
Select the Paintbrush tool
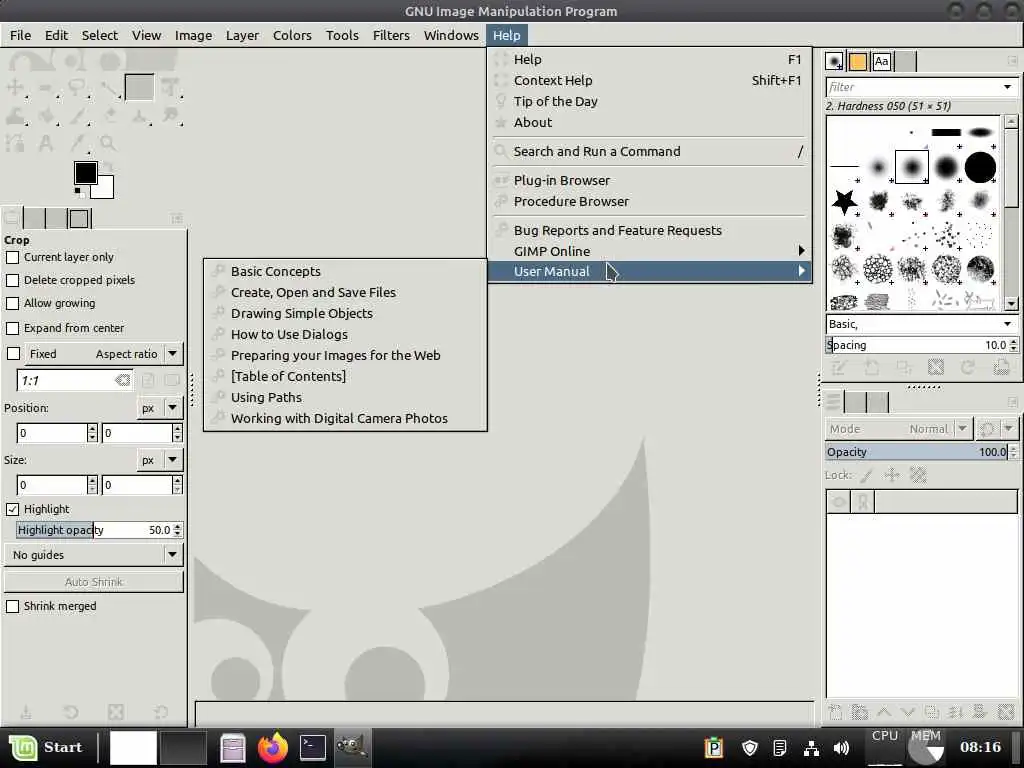[x=77, y=116]
